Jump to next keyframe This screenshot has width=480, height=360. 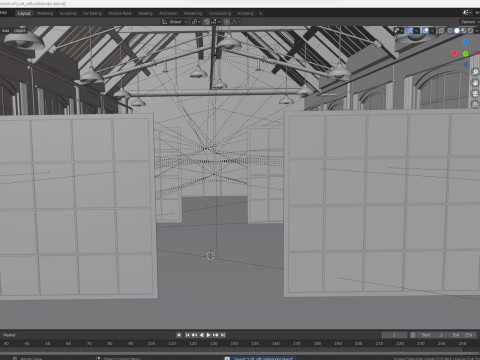tap(216, 335)
